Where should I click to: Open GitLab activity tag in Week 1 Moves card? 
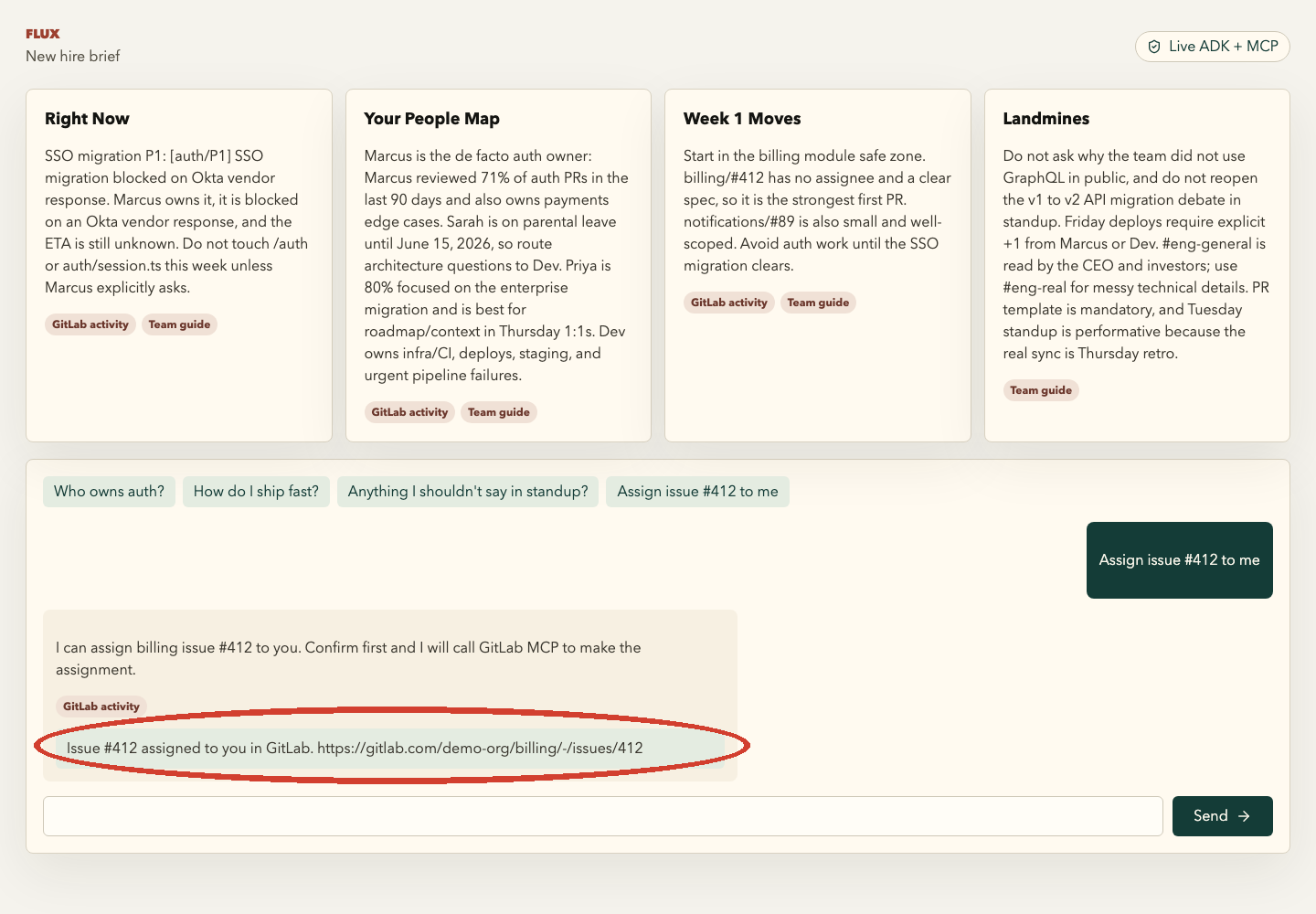coord(729,303)
